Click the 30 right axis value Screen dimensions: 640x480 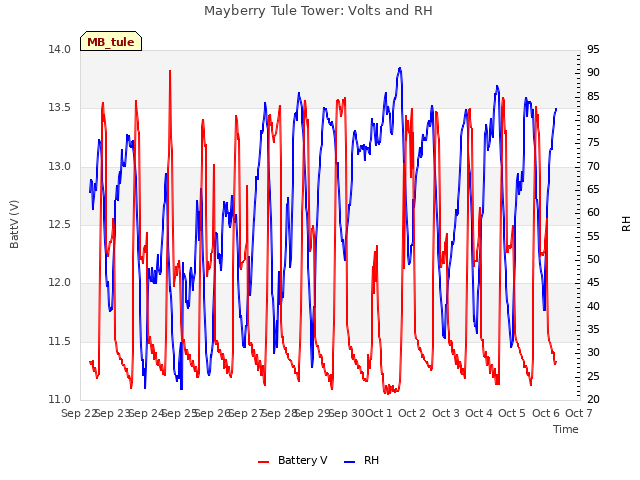593,353
